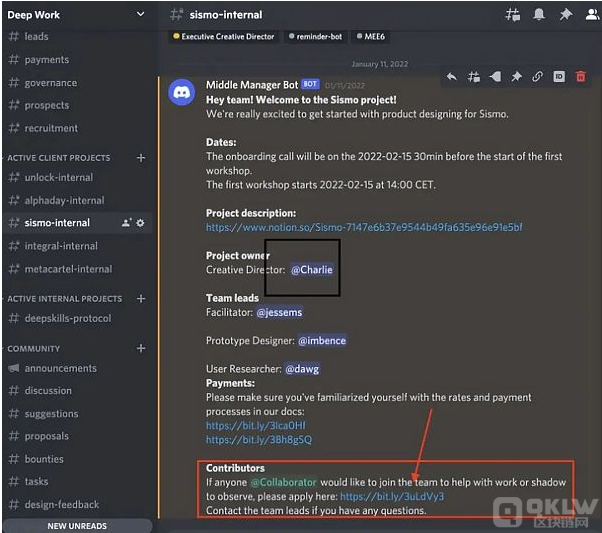The image size is (602, 533).
Task: Open notification settings bell icon
Action: click(x=539, y=15)
